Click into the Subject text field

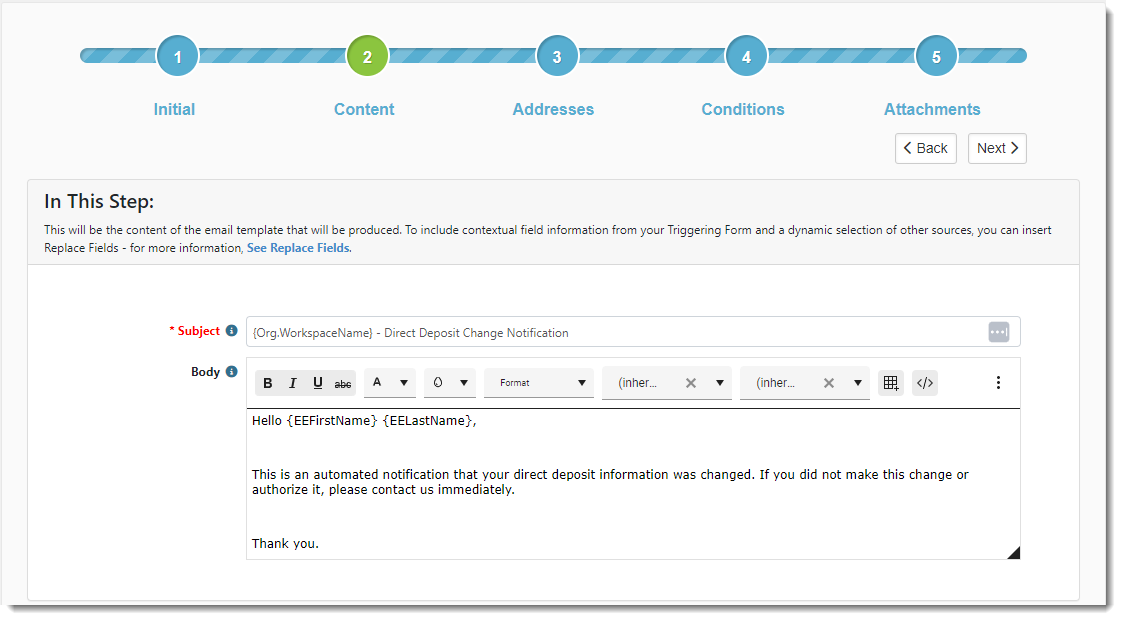(x=610, y=332)
